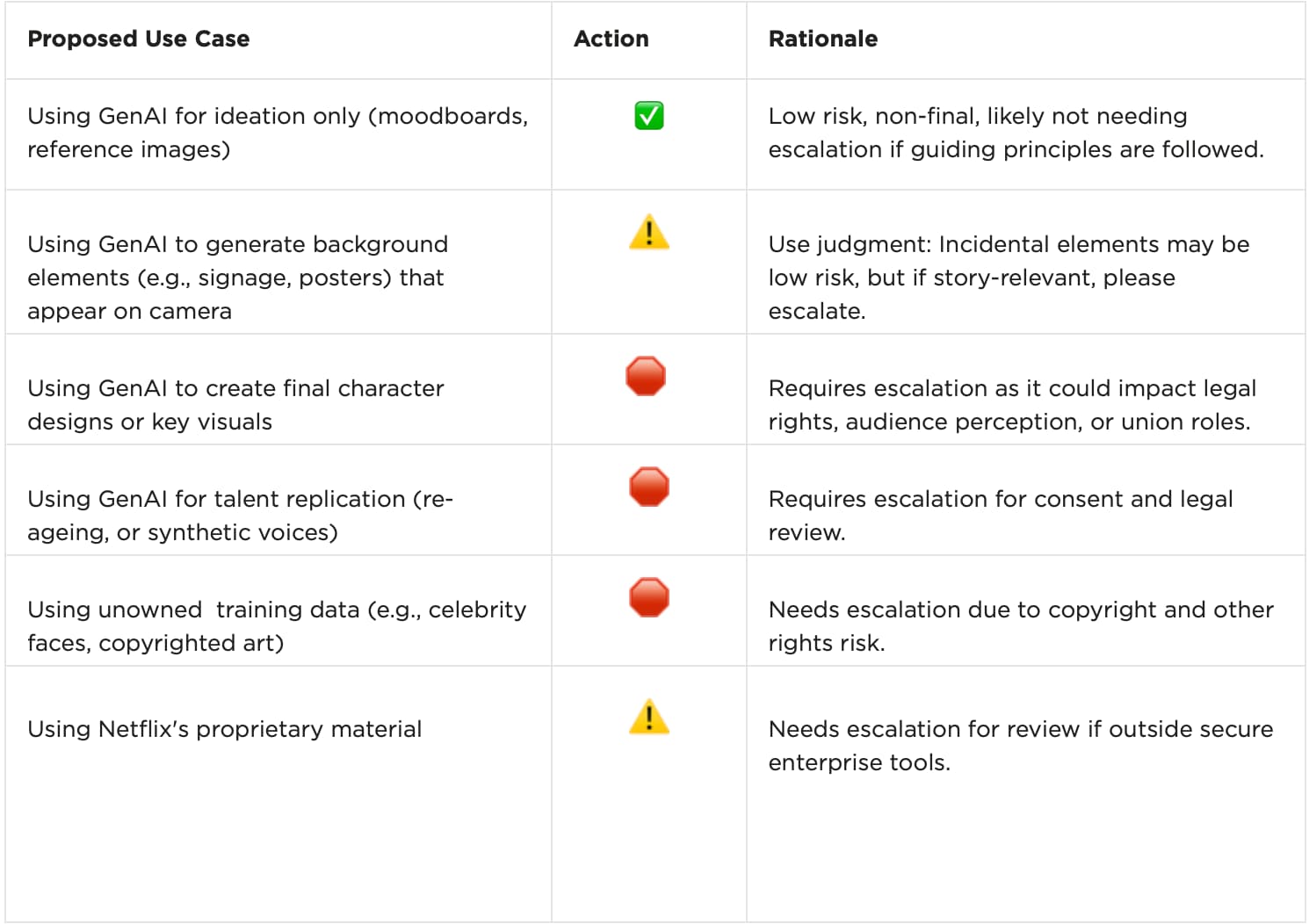Click the stop sign for talent replication row
This screenshot has height=924, width=1309.
[x=649, y=487]
